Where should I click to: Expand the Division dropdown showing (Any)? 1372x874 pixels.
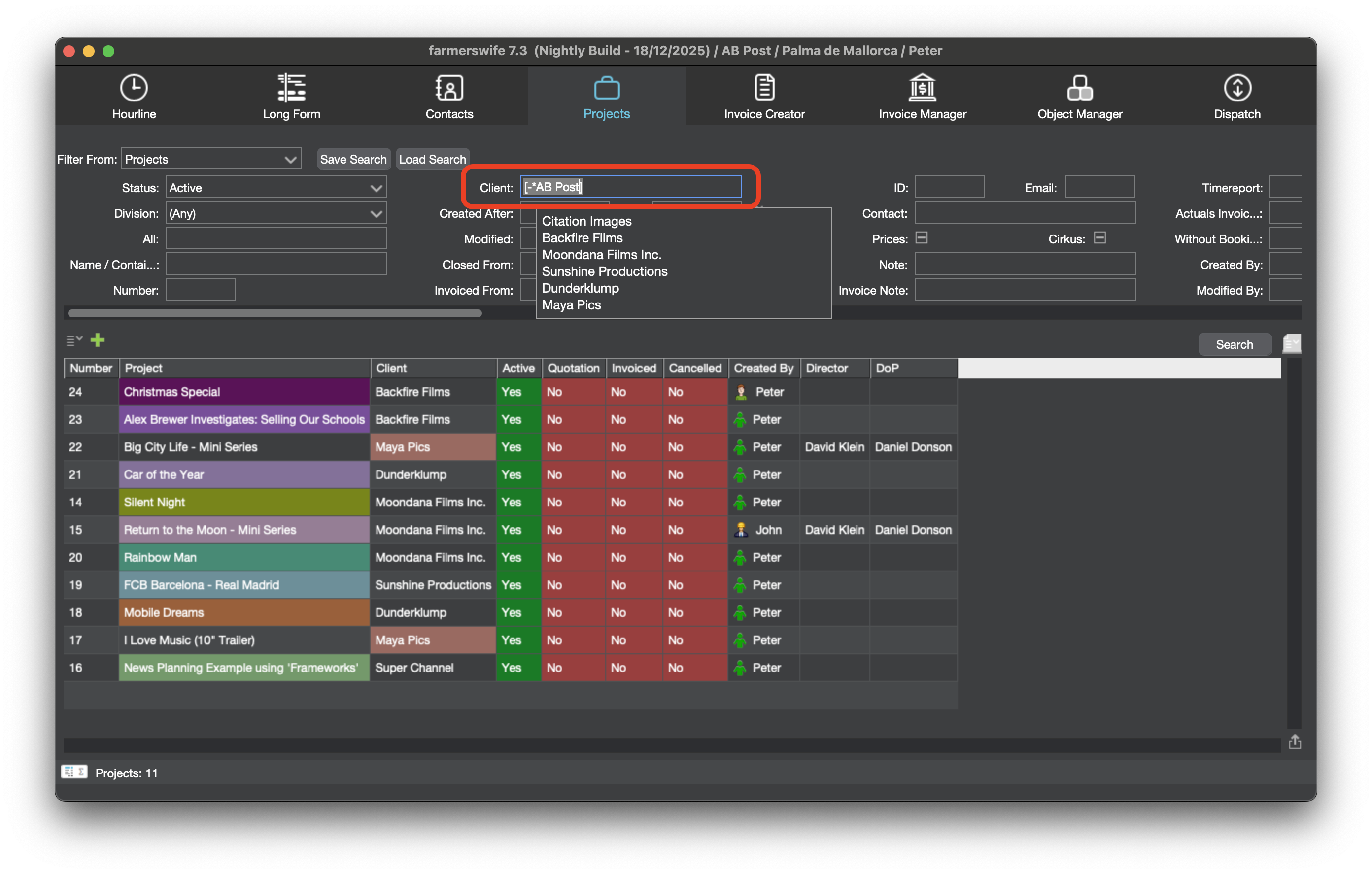(276, 214)
